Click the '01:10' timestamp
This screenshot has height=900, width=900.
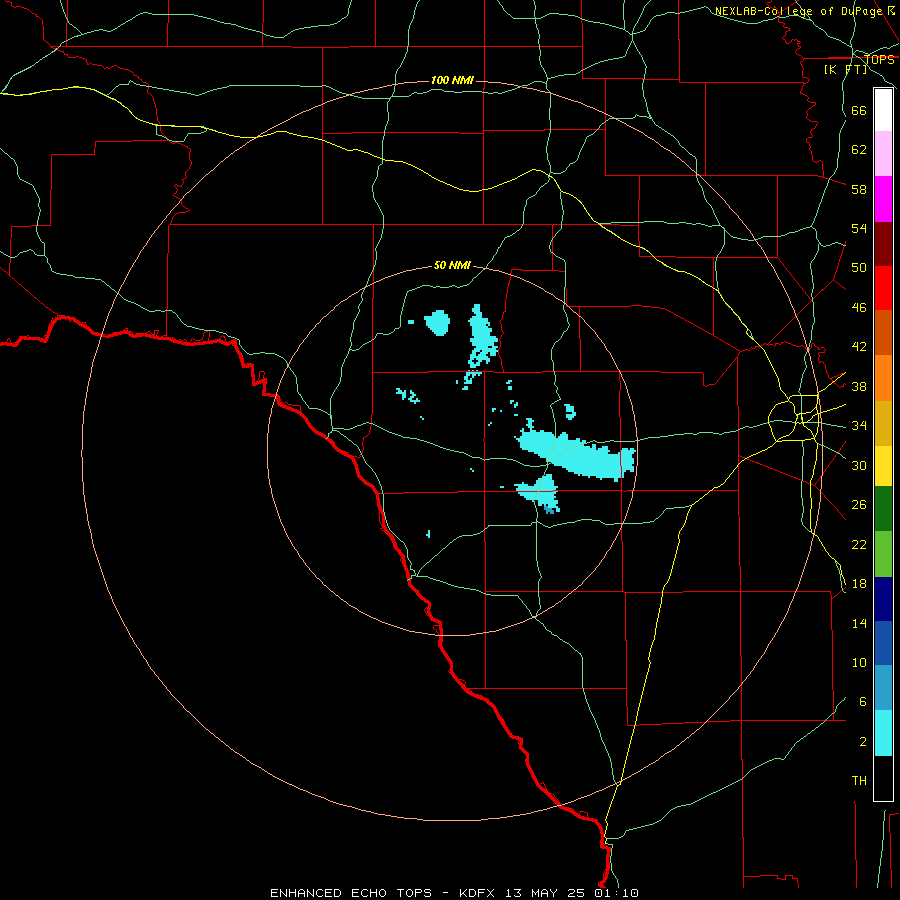pos(616,893)
